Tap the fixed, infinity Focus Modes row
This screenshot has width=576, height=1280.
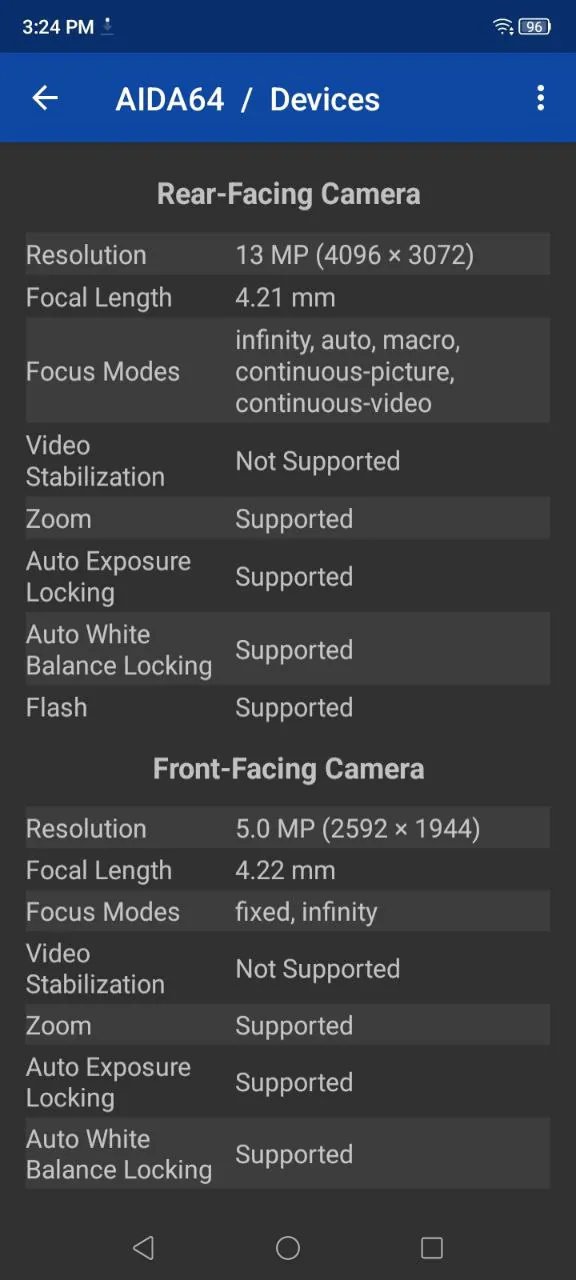[288, 911]
